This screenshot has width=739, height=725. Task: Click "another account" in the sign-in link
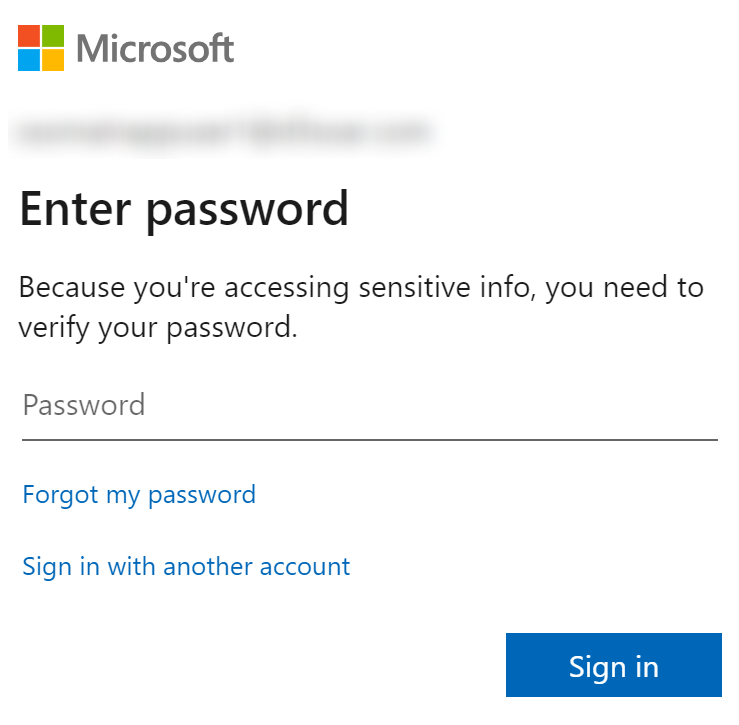click(257, 567)
